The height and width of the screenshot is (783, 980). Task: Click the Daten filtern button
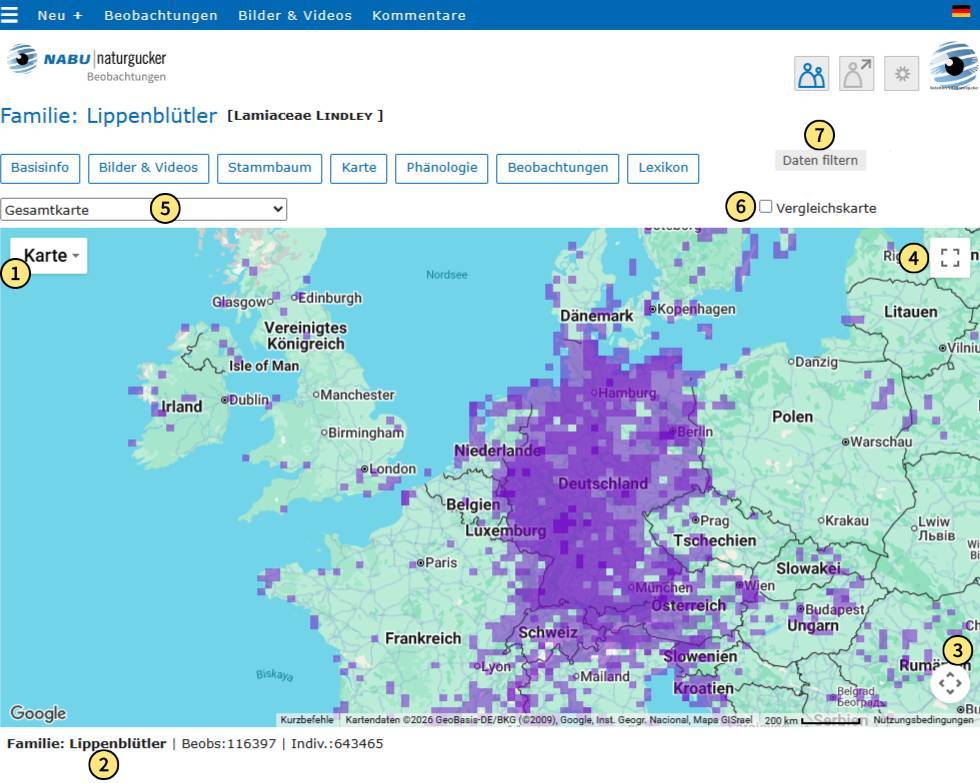[x=820, y=161]
